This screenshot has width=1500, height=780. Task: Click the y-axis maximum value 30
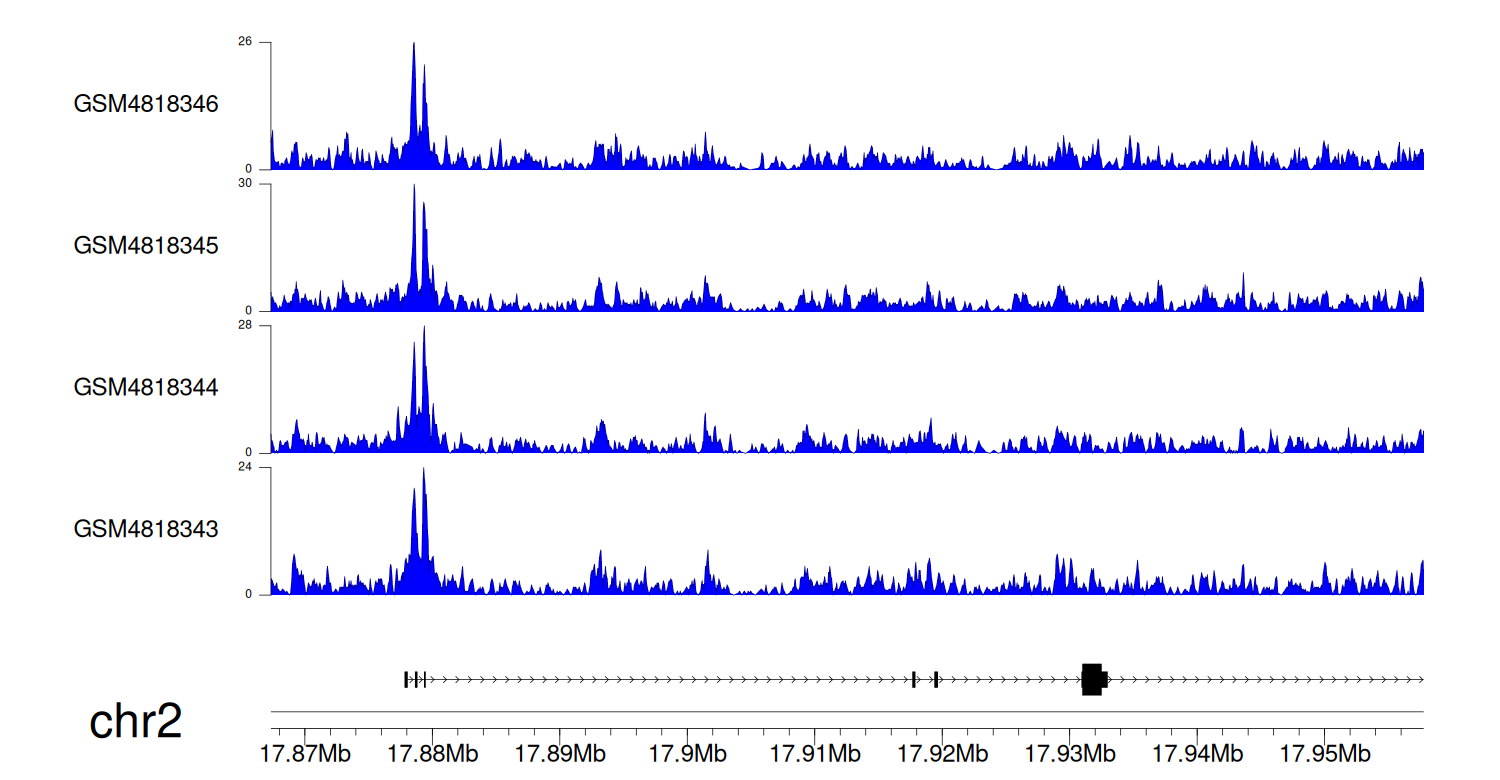(245, 184)
